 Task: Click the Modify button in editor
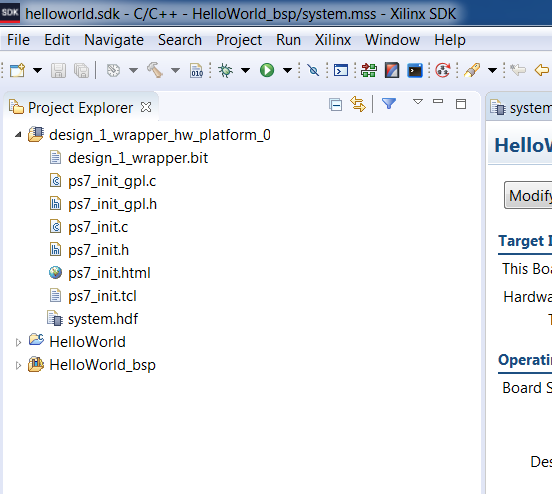[x=528, y=195]
